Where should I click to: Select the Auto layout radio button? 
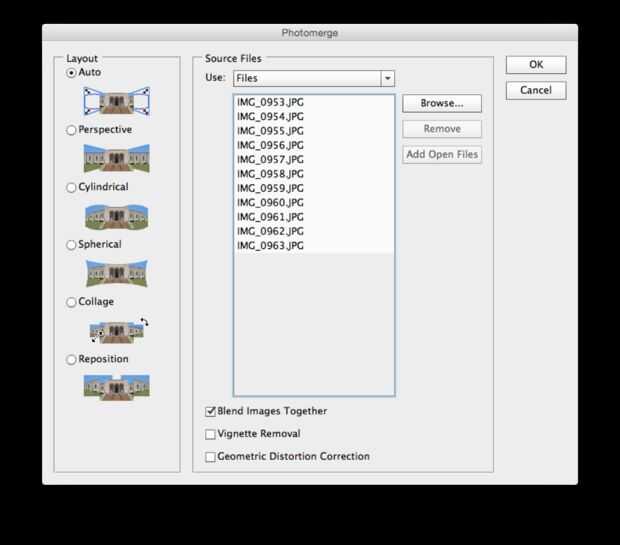(71, 73)
